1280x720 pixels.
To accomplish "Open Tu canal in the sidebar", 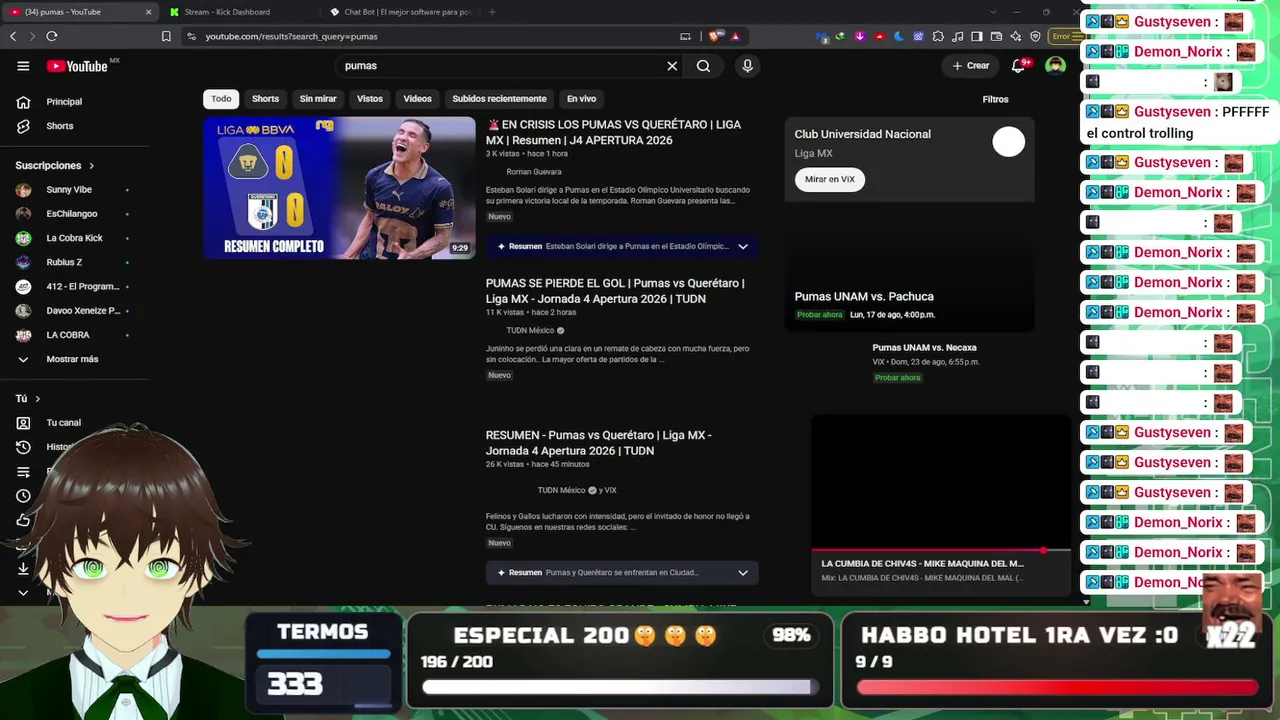I will point(63,423).
